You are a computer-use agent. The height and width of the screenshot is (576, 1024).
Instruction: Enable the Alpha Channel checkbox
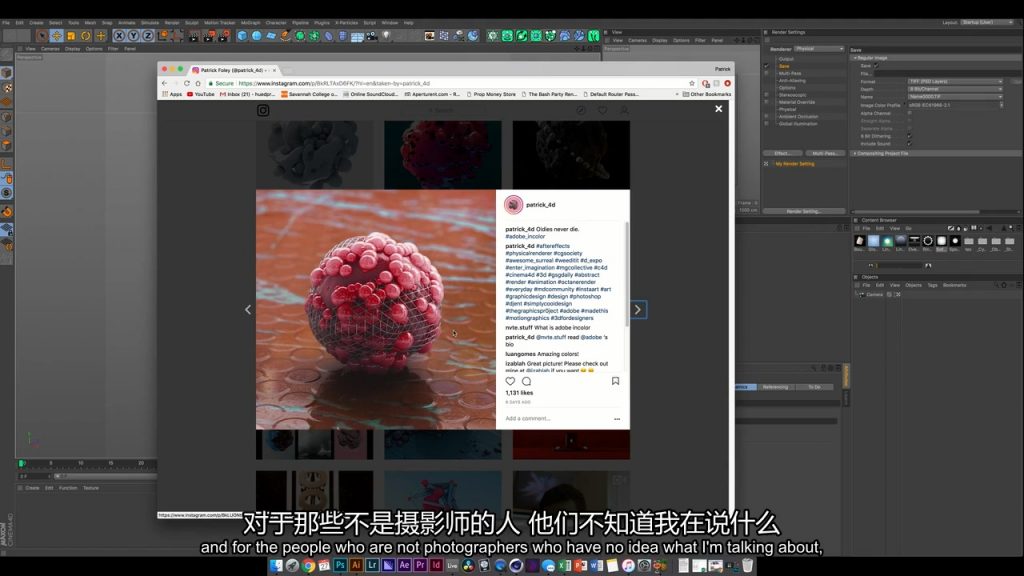pos(909,113)
